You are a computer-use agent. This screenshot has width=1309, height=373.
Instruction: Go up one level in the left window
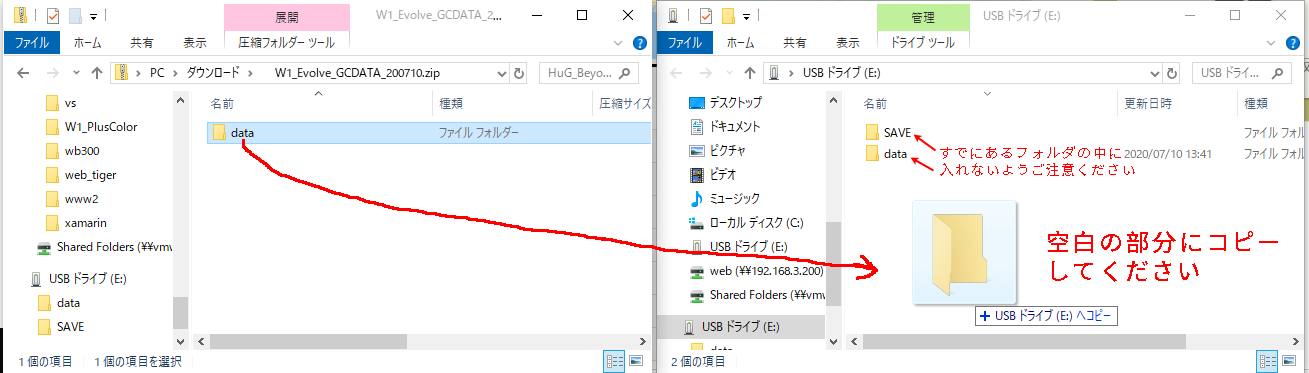[97, 73]
